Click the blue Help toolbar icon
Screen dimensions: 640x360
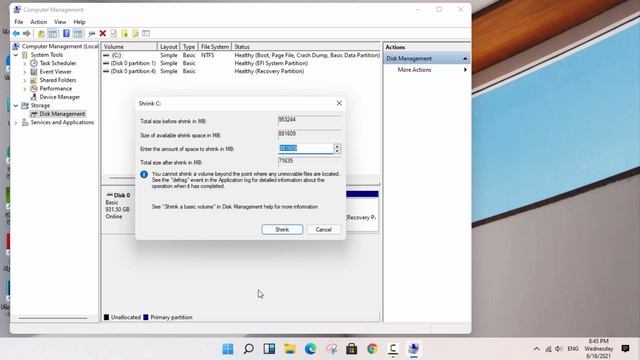tap(66, 33)
